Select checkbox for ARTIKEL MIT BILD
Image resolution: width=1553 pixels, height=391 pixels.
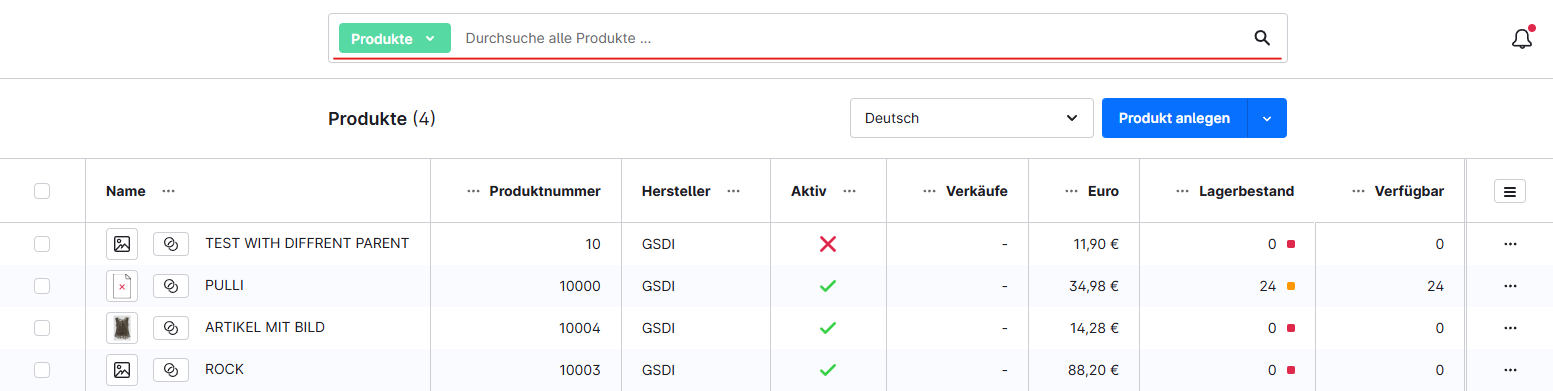pyautogui.click(x=42, y=328)
